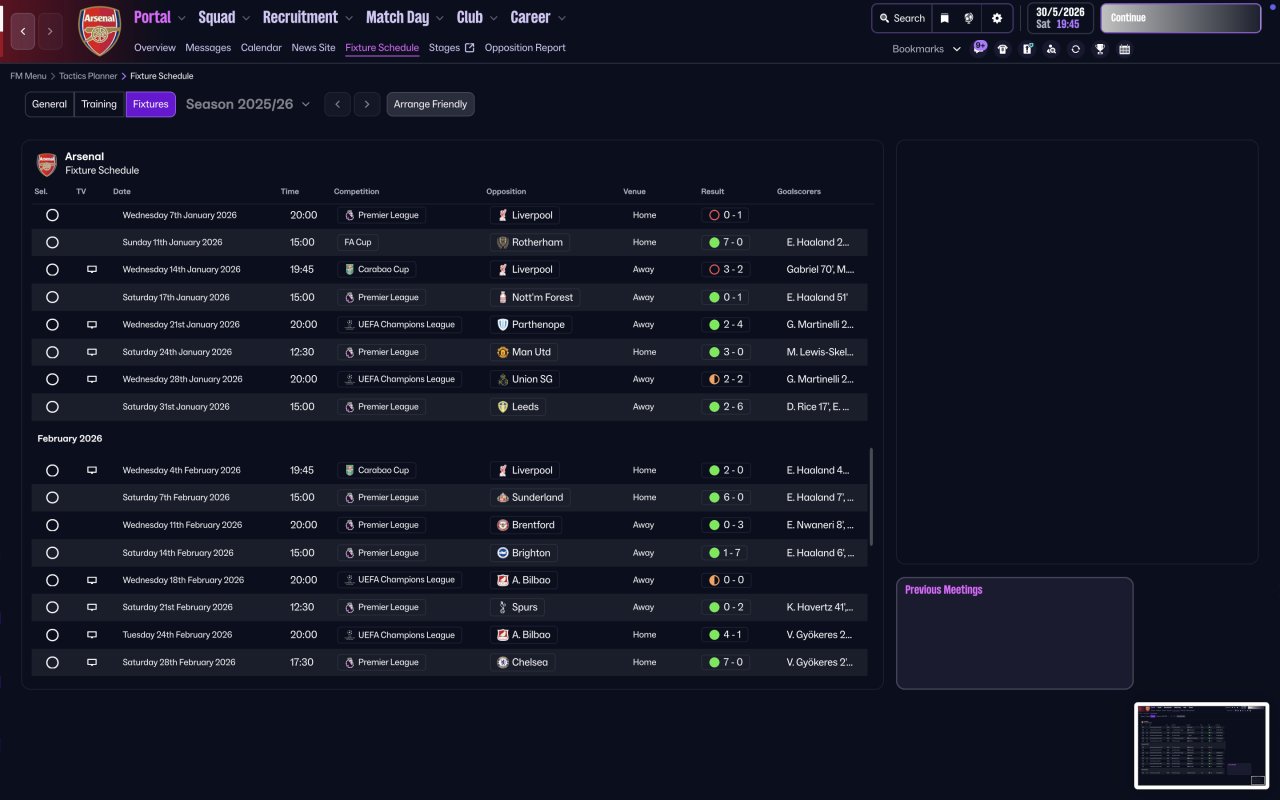Go to previous season arrow button
Screen dimensions: 1280x800
pyautogui.click(x=337, y=104)
